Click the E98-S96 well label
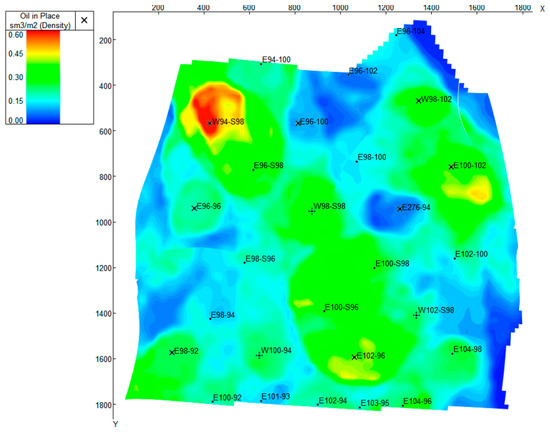This screenshot has width=550, height=432. coord(260,259)
